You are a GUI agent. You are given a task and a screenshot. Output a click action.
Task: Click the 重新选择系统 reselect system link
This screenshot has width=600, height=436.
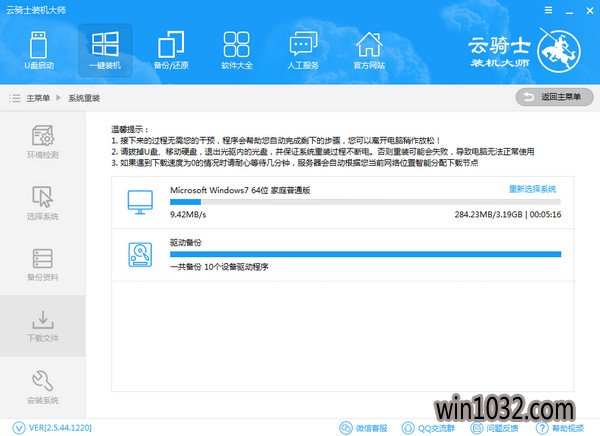532,189
